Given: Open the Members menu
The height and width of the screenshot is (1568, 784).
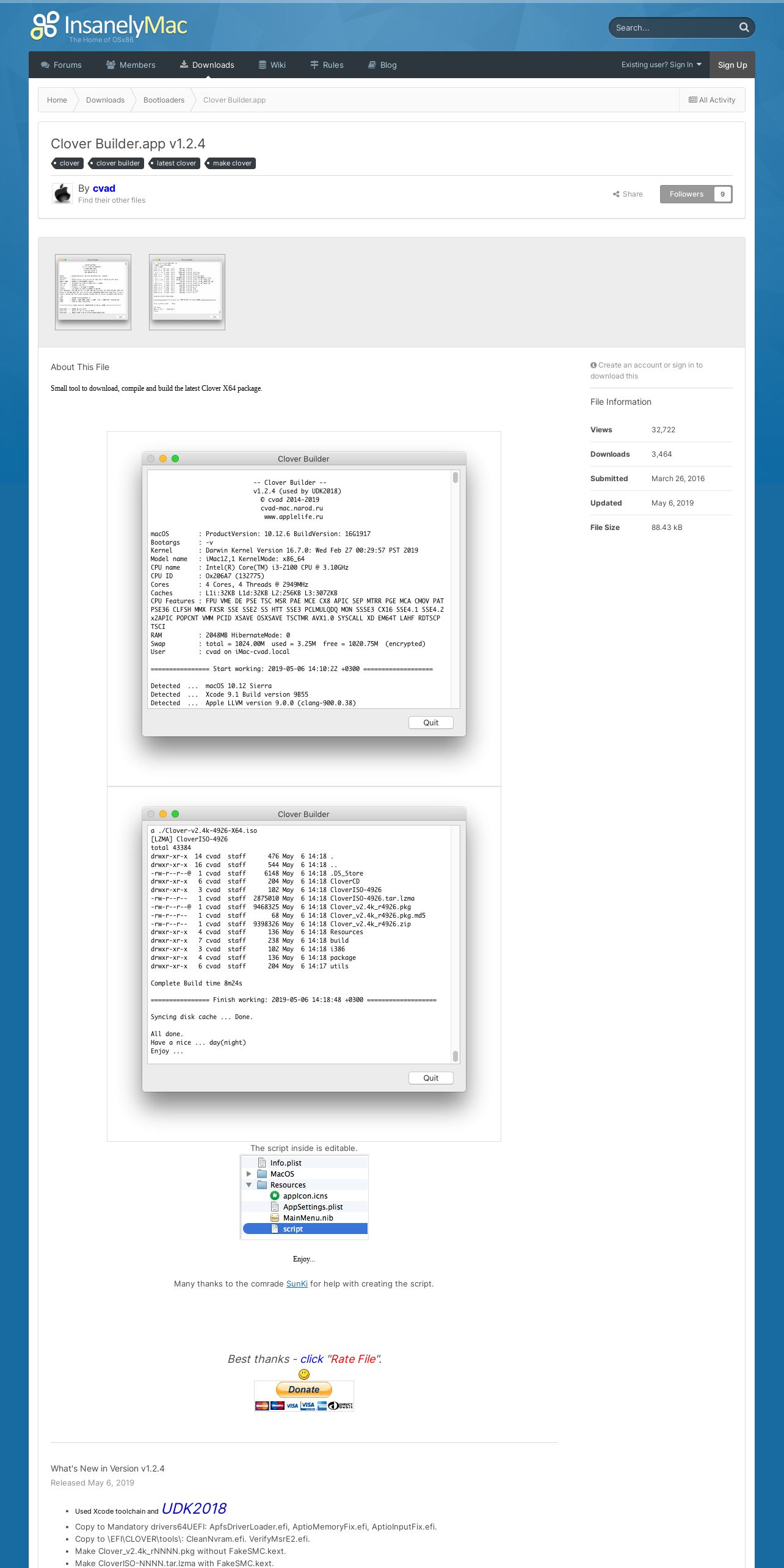Looking at the screenshot, I should (x=131, y=65).
